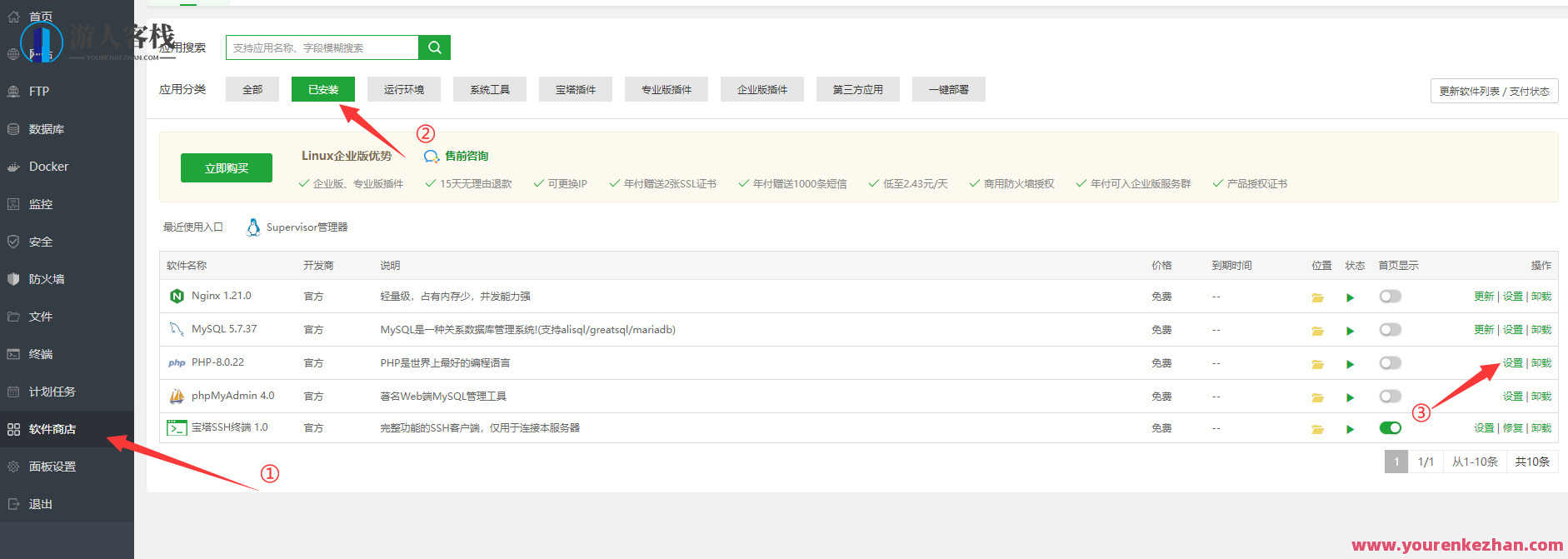The height and width of the screenshot is (559, 1568).
Task: Open the phpMyAdmin folder location icon
Action: 1317,397
